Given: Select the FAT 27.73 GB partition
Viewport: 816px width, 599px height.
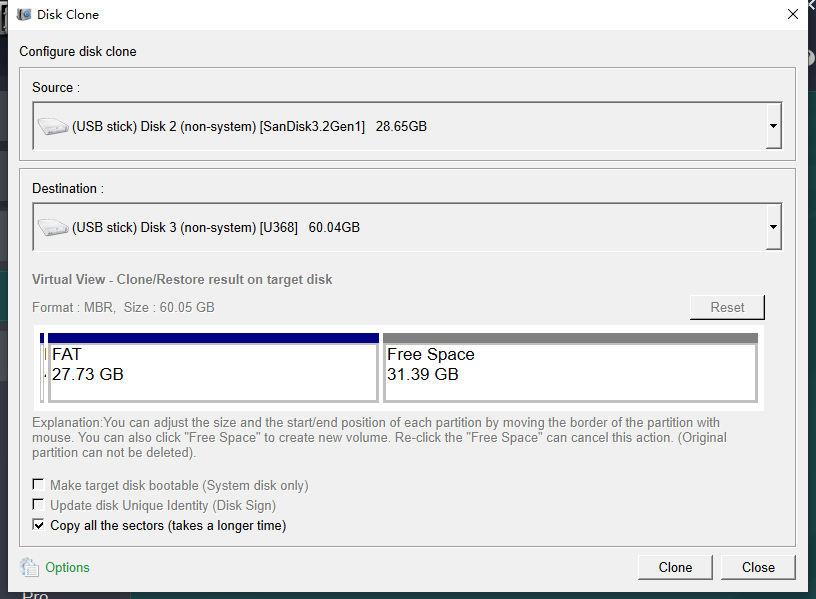Looking at the screenshot, I should tap(212, 372).
